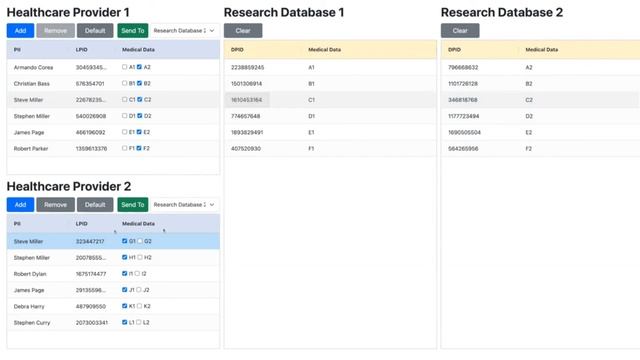This screenshot has height=360, width=640.
Task: Select Robert Parker name cell
Action: click(31, 149)
